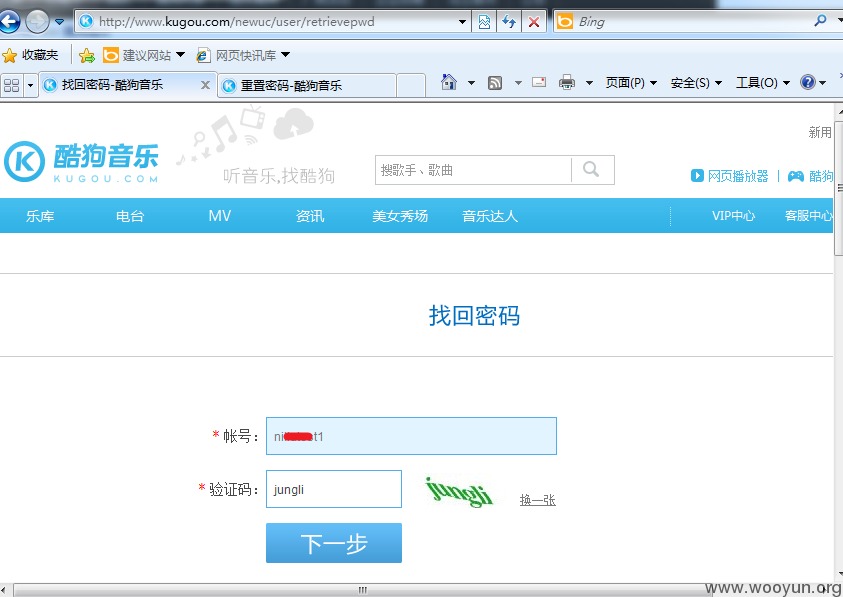Click the 酷狗 games controller link
Image resolution: width=843 pixels, height=597 pixels.
click(810, 176)
